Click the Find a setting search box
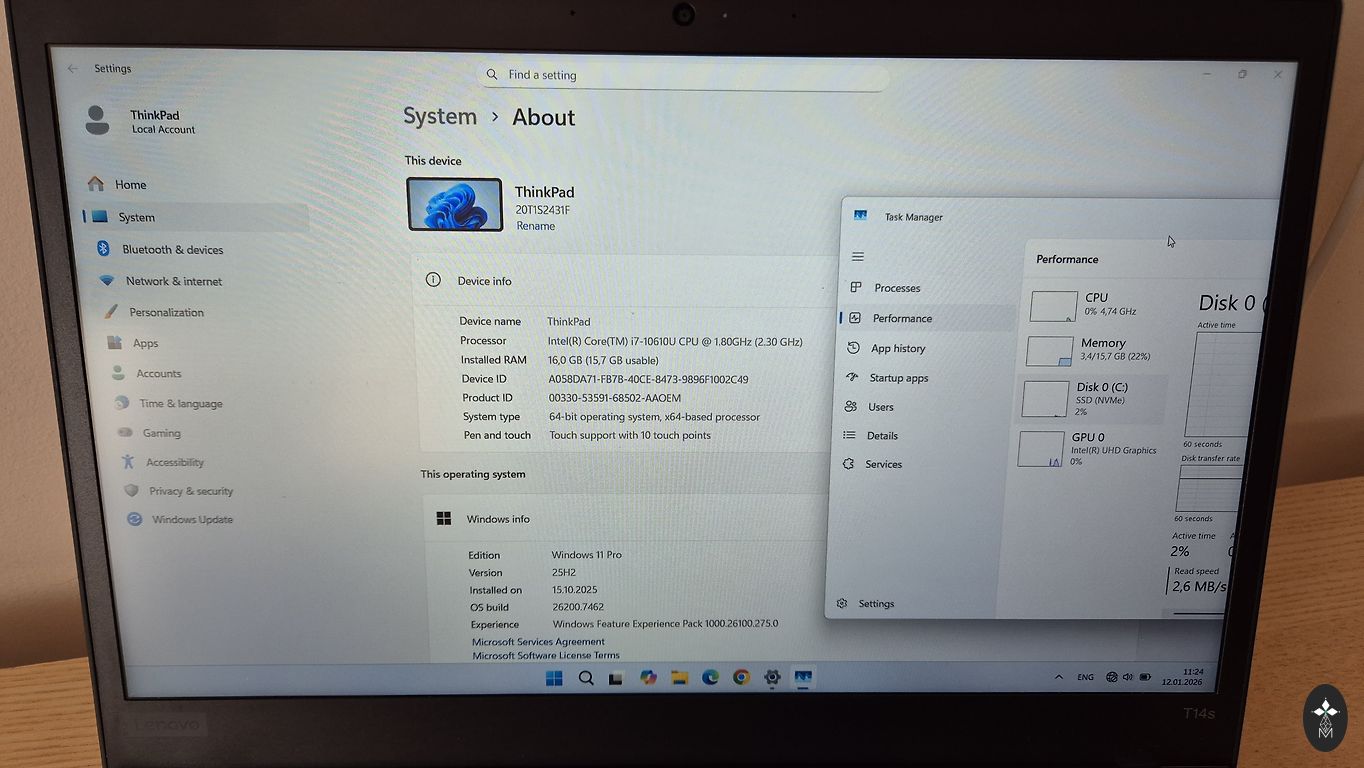The height and width of the screenshot is (768, 1364). [x=684, y=75]
